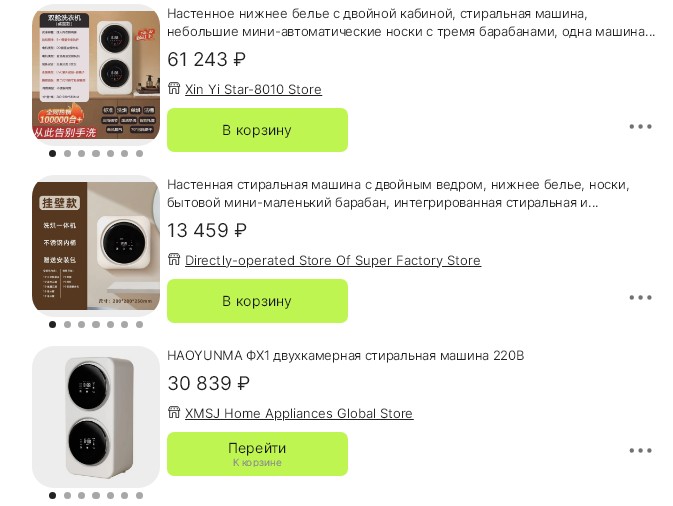Open title of the 61 243 ₽ wall washer
The height and width of the screenshot is (506, 673).
[410, 23]
